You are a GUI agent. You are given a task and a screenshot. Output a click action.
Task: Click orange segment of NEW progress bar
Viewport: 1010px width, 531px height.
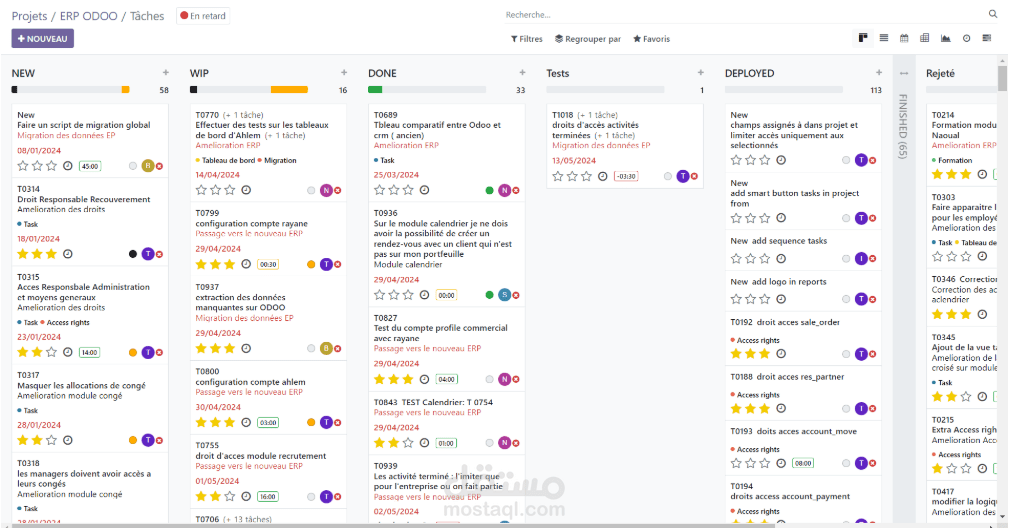click(126, 90)
